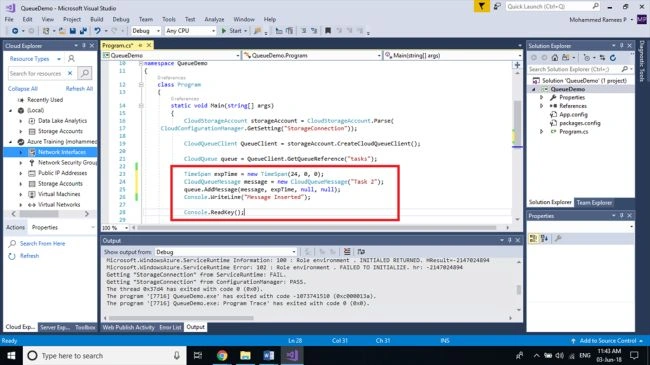Click Task View icon on taskbar

198,355
